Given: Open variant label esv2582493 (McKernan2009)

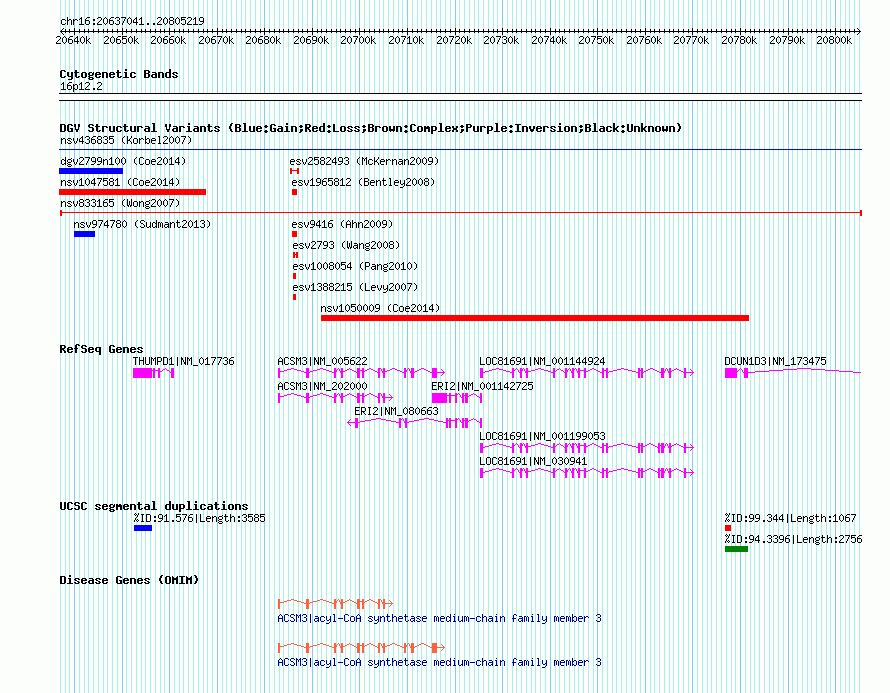Looking at the screenshot, I should (364, 161).
